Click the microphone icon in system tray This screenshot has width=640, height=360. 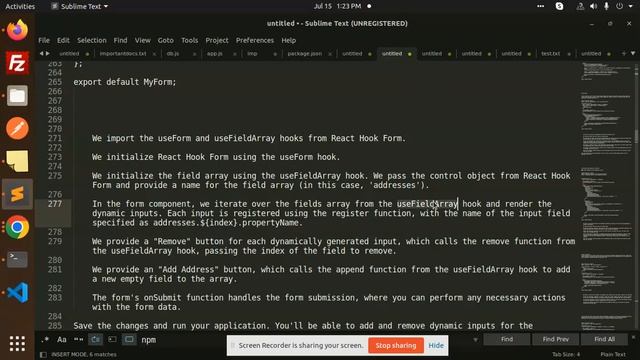607,7
